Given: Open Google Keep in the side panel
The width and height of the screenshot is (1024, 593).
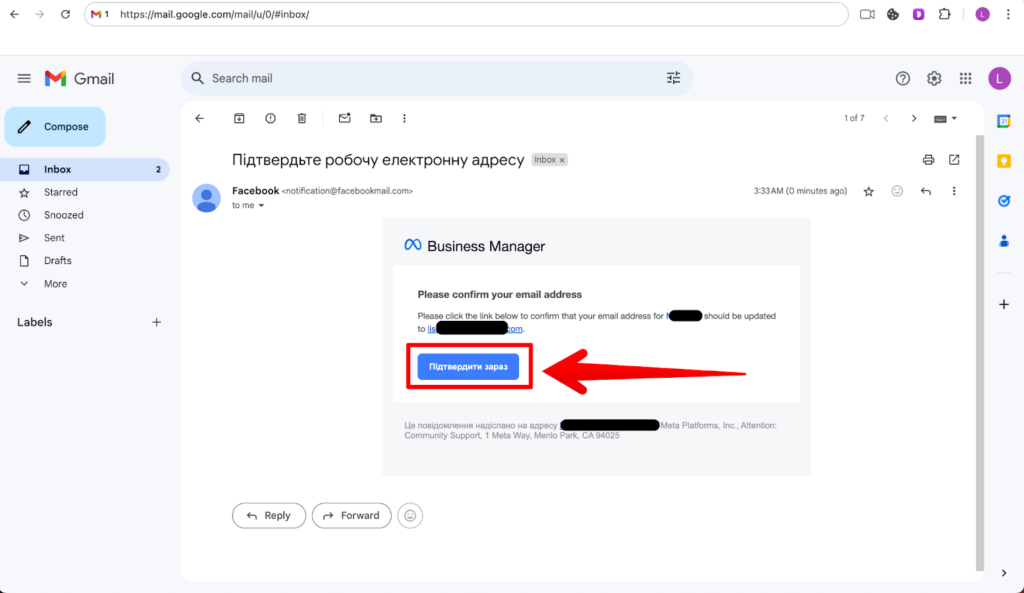Looking at the screenshot, I should pos(1004,160).
